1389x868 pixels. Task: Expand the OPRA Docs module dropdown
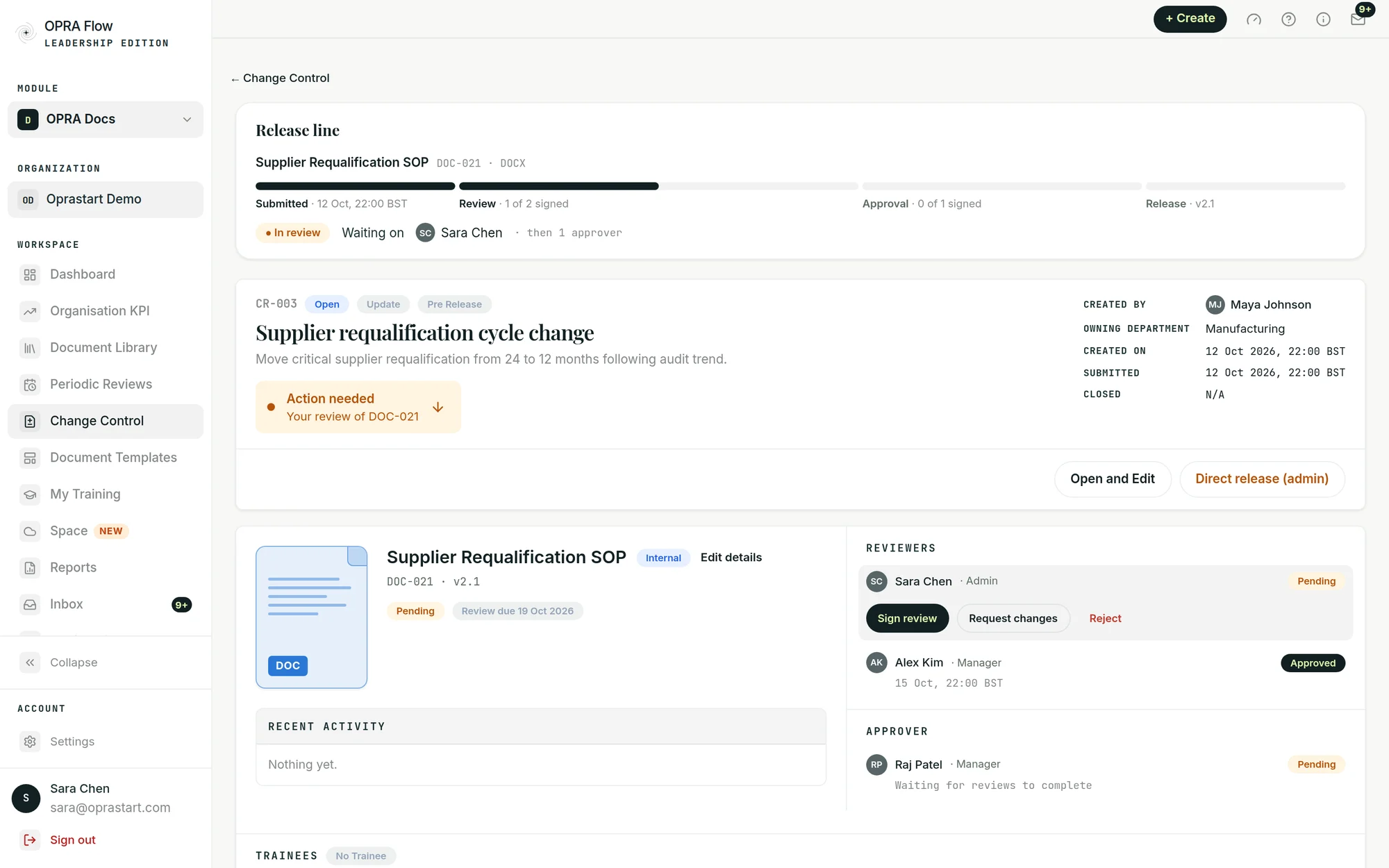tap(106, 119)
